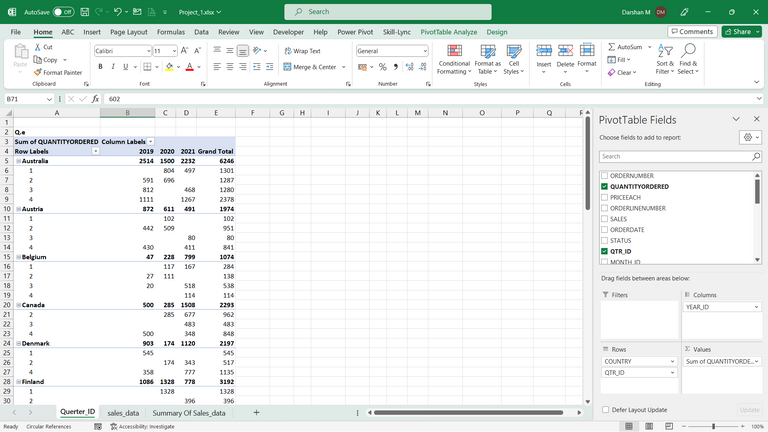Open the font size dropdown
The height and width of the screenshot is (432, 768).
(174, 51)
